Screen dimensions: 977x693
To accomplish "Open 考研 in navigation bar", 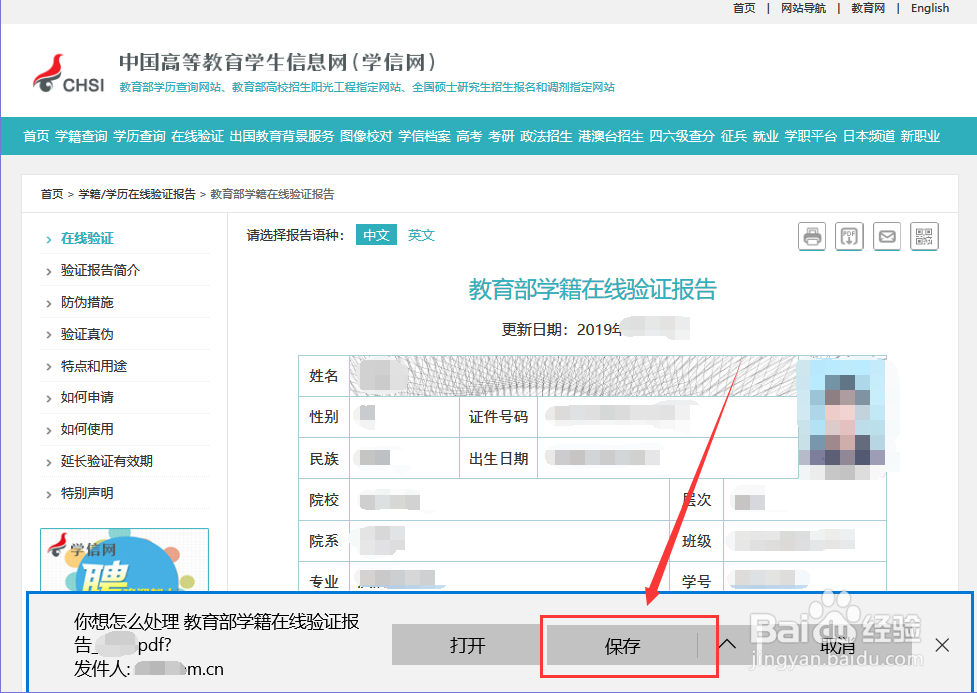I will [x=501, y=136].
